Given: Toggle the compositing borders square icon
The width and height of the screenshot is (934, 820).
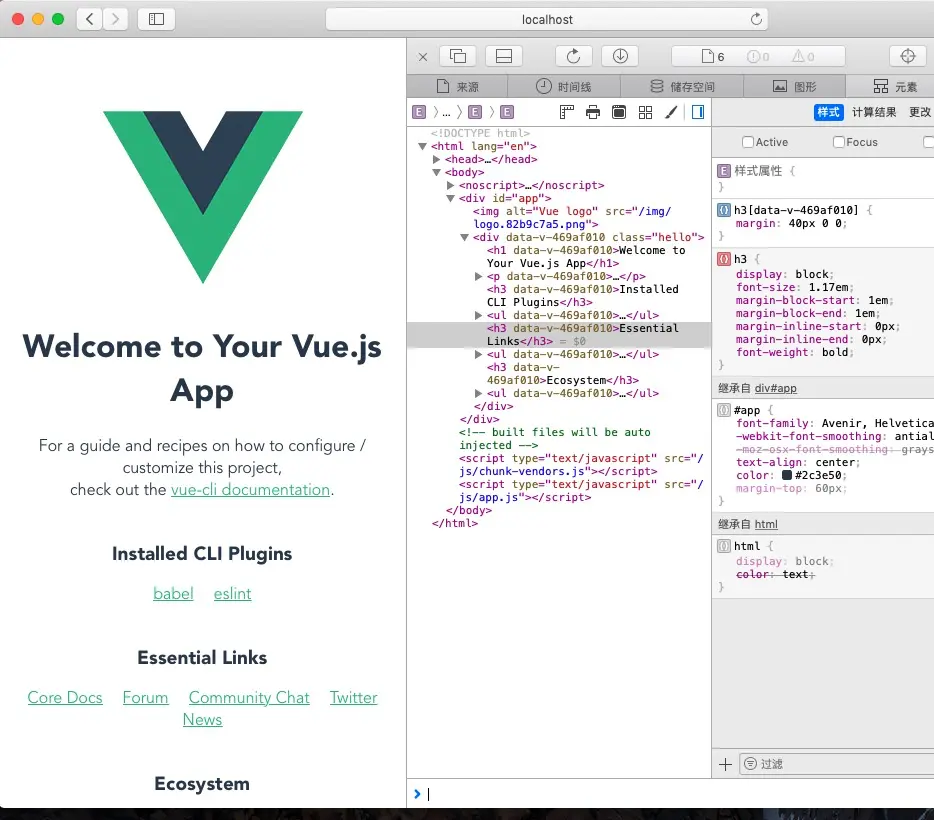Looking at the screenshot, I should [x=619, y=112].
